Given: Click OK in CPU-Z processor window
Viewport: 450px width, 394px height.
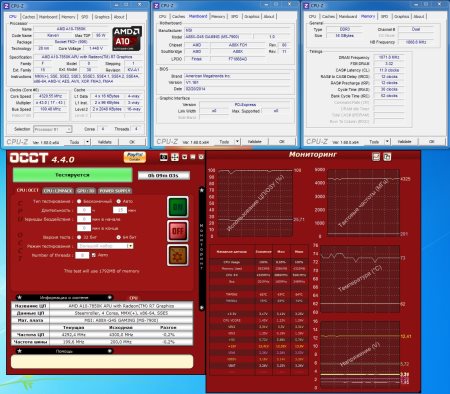Looking at the screenshot, I should coord(132,142).
